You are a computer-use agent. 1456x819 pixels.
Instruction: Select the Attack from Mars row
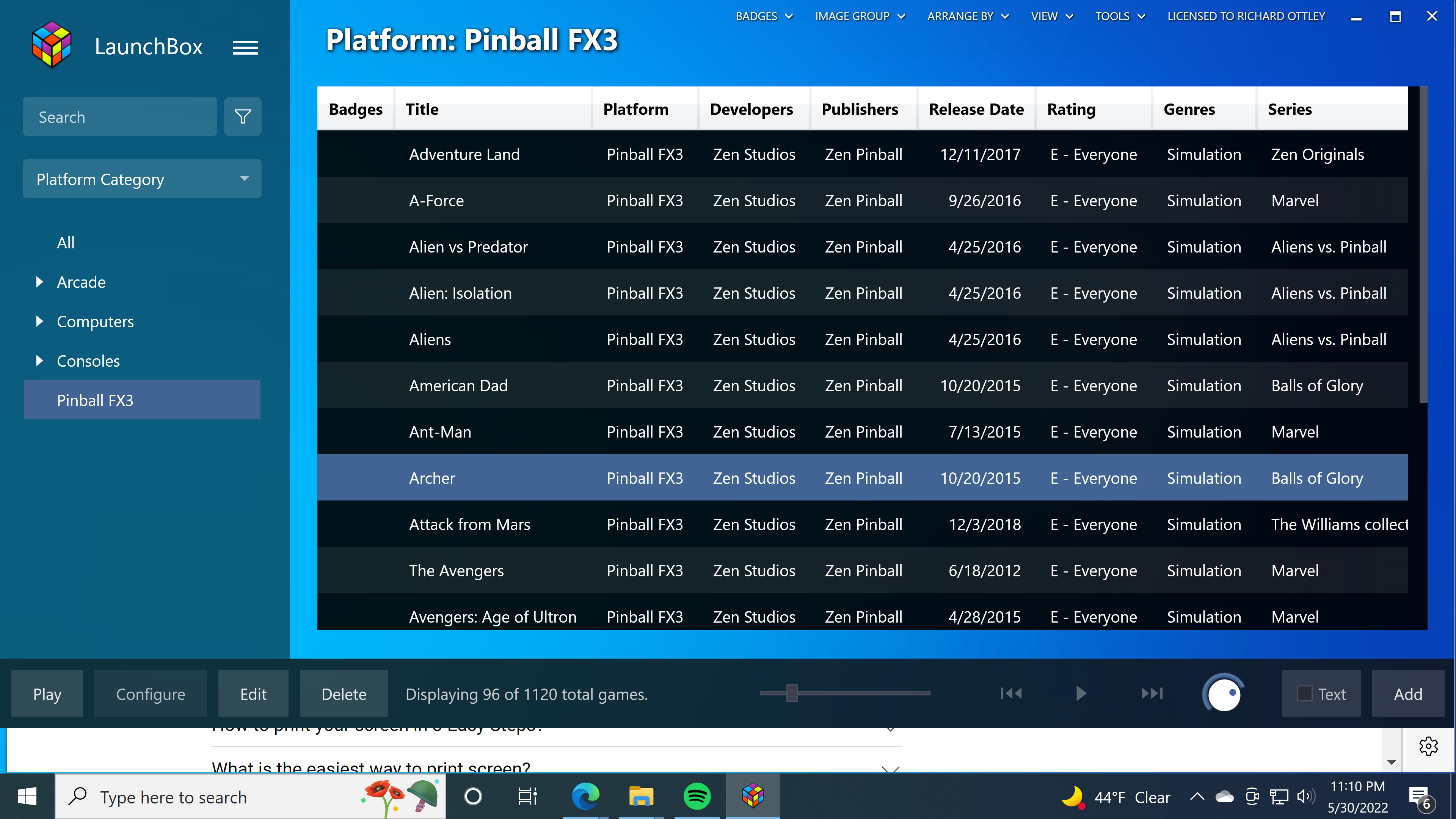coord(863,524)
